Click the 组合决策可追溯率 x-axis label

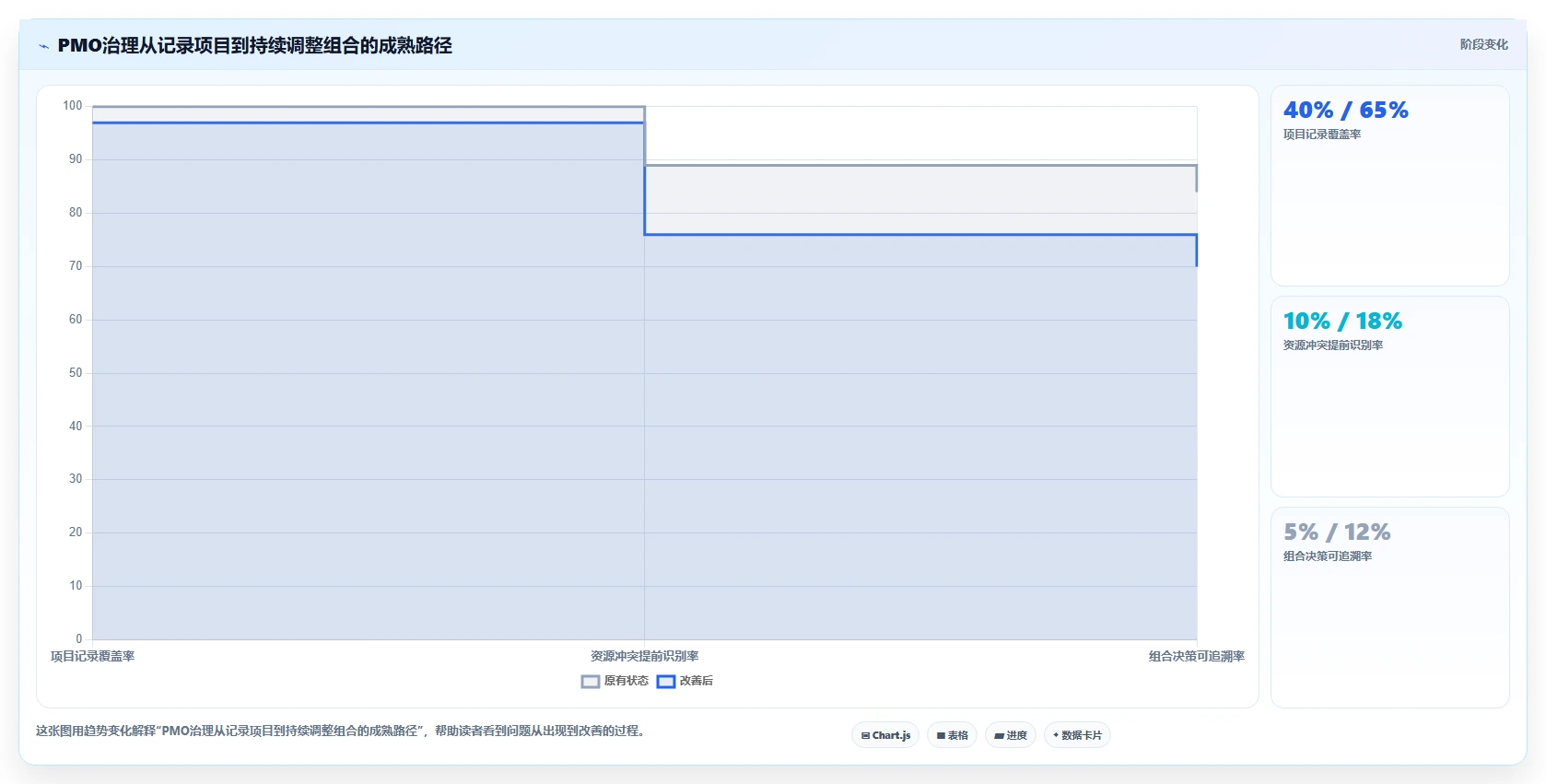[x=1197, y=657]
